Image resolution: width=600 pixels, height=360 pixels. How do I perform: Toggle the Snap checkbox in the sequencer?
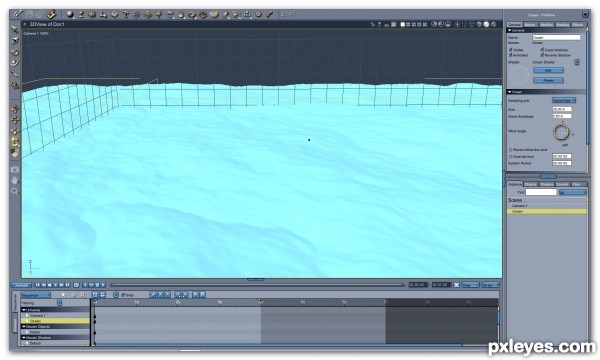point(123,295)
